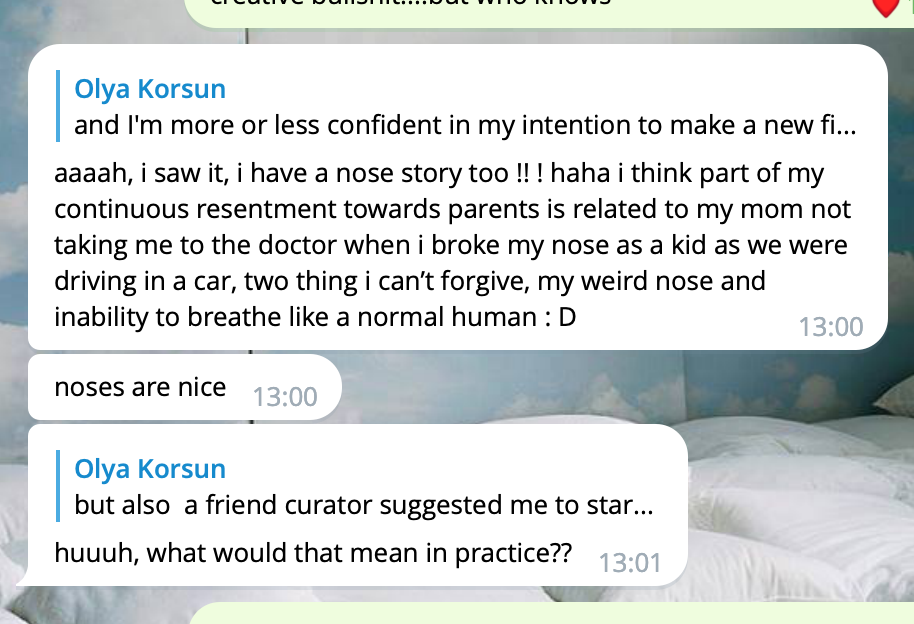
Task: Click the blue bar beside the first quote
Action: coord(59,107)
